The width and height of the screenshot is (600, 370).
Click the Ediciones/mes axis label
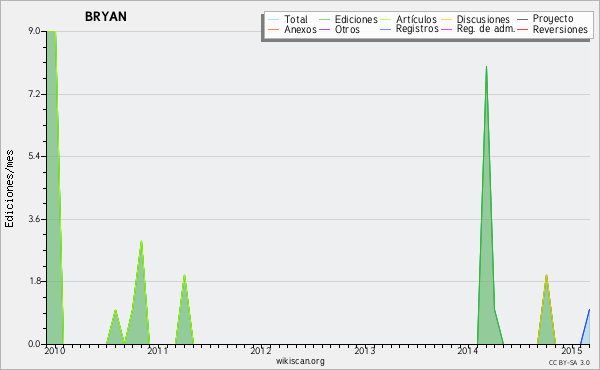tap(9, 189)
